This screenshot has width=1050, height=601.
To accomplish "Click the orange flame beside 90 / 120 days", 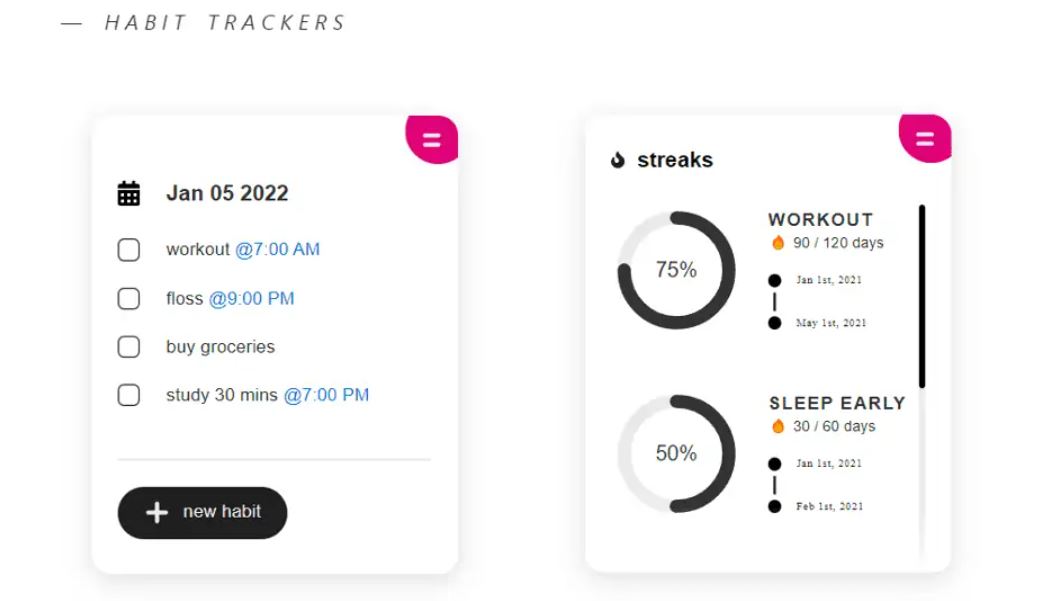I will pyautogui.click(x=777, y=243).
